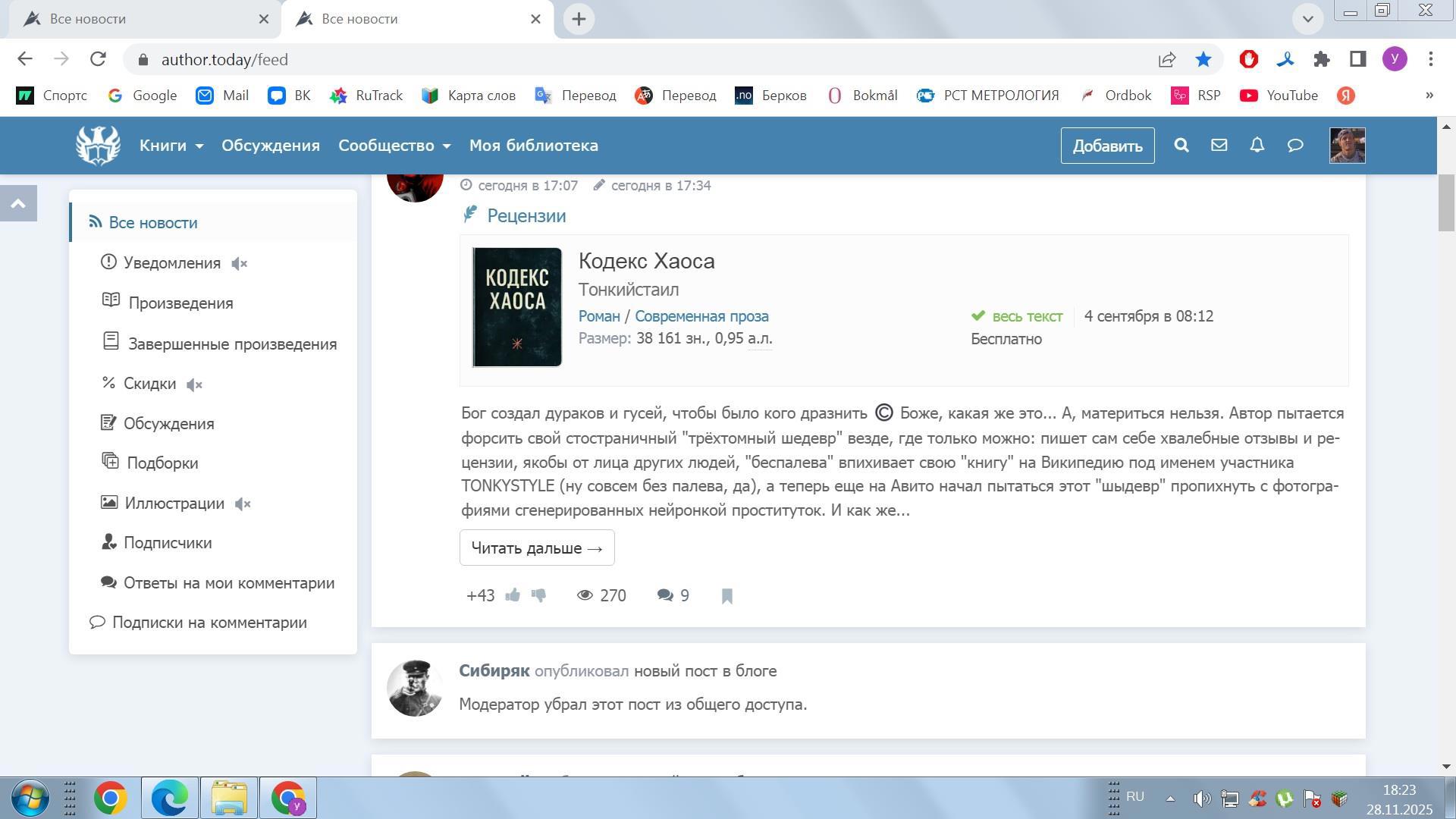
Task: Expand the Книги dropdown menu
Action: [x=171, y=146]
